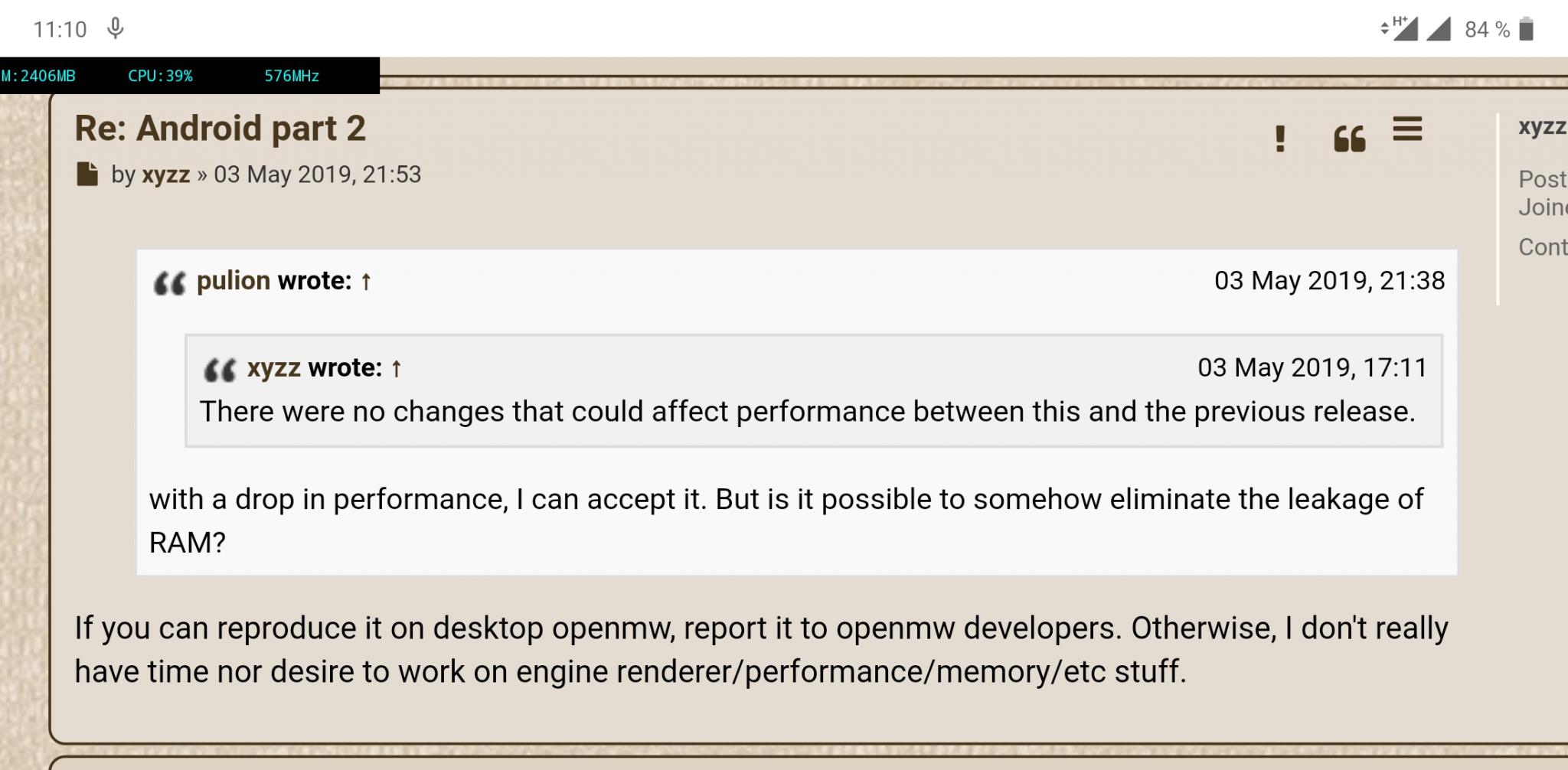1568x770 pixels.
Task: Tap the M:2406MB memory overlay readout
Action: click(x=38, y=76)
